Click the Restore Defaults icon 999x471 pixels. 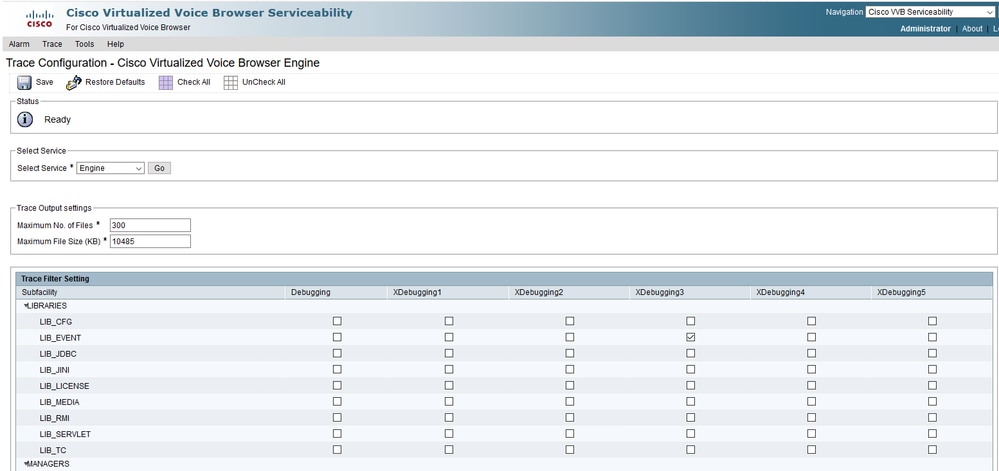click(74, 83)
